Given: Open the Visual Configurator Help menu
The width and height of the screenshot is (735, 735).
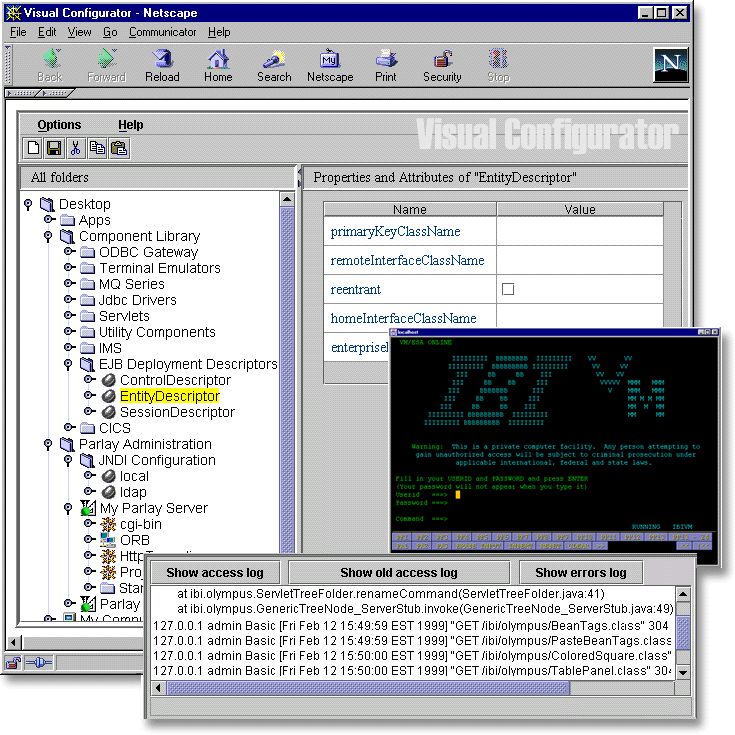Looking at the screenshot, I should [130, 125].
